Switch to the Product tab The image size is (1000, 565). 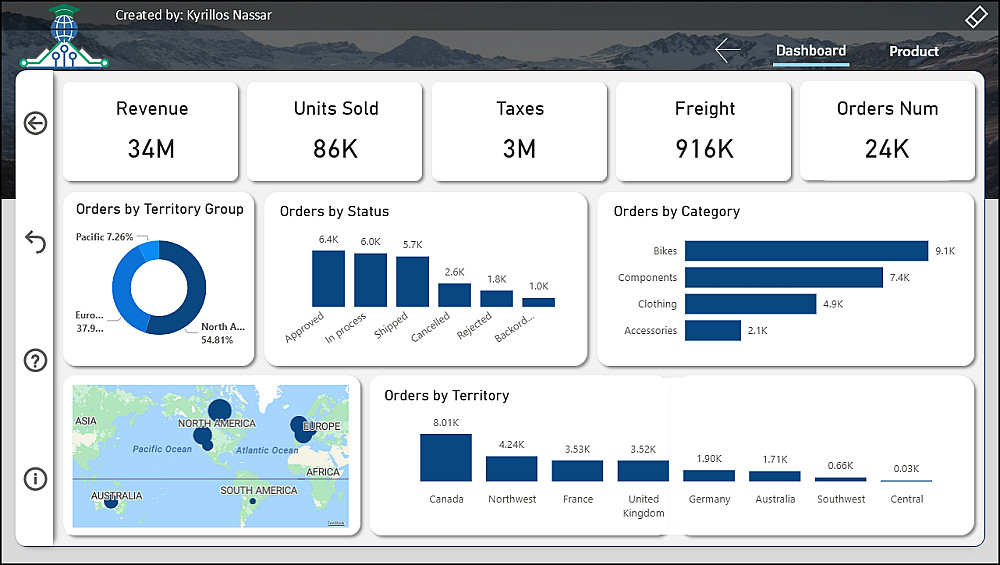pos(913,51)
